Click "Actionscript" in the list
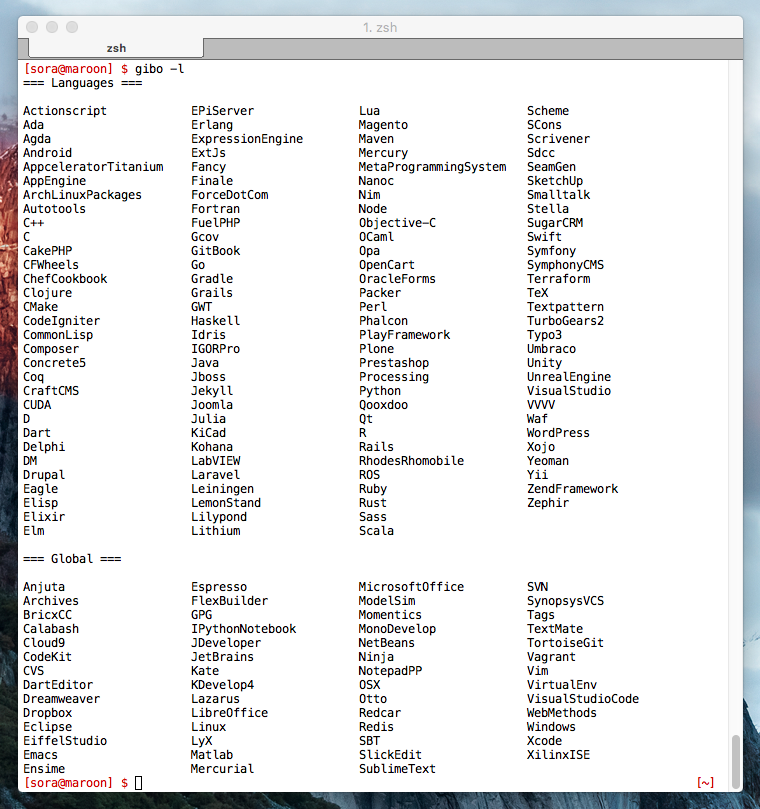760x809 pixels. (65, 111)
